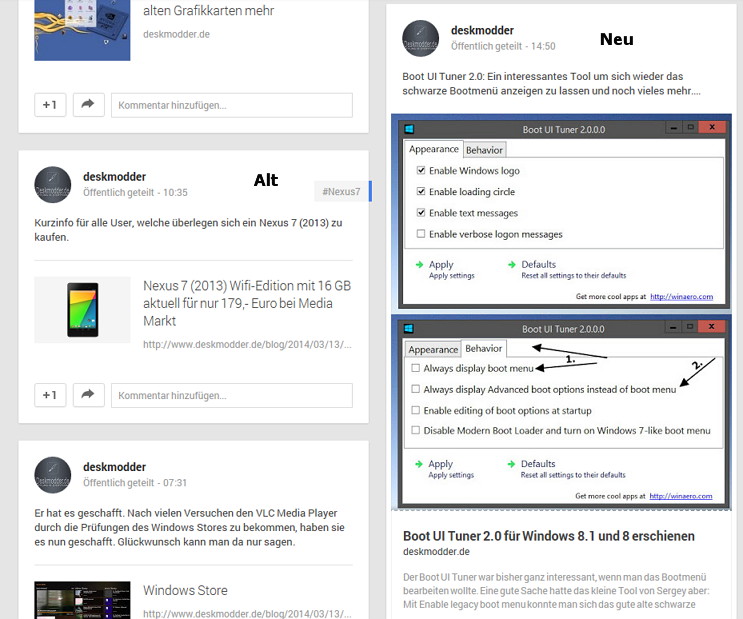The image size is (743, 619).
Task: Click the 14:50 post timestamp
Action: [543, 46]
